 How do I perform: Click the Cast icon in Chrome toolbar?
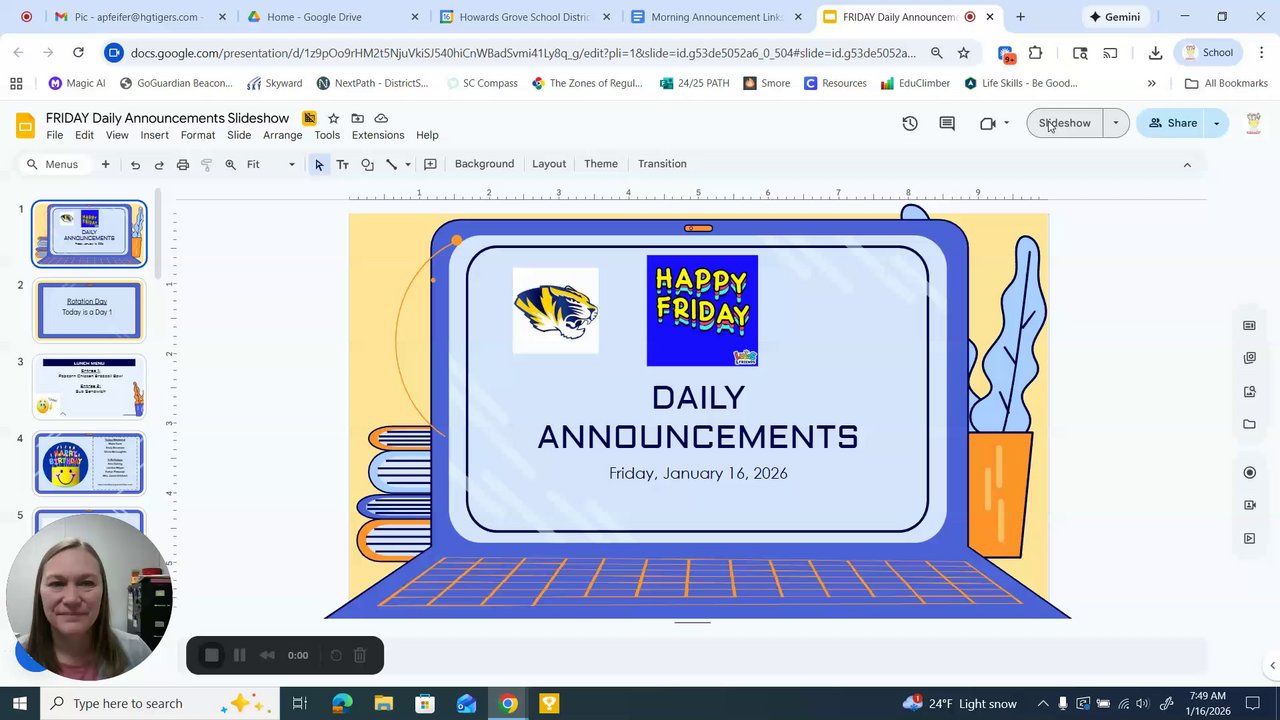tap(1110, 53)
